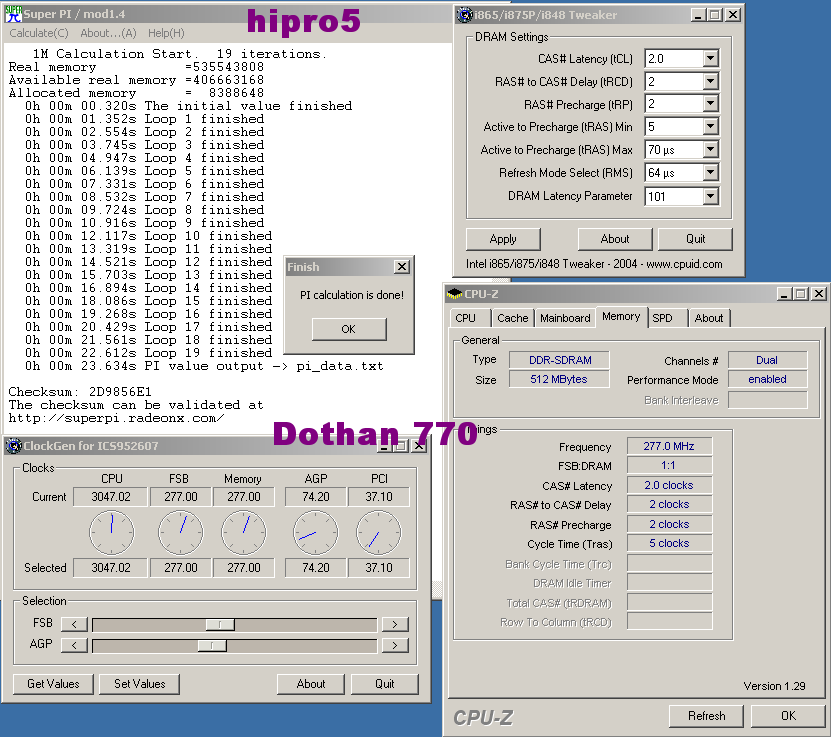Screen dimensions: 831x737
Task: Click the Cycle Time 5 clocks value
Action: 669,544
